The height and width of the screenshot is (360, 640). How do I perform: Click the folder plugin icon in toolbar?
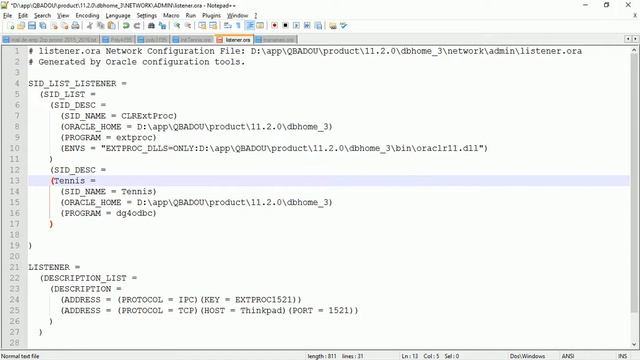[333, 26]
